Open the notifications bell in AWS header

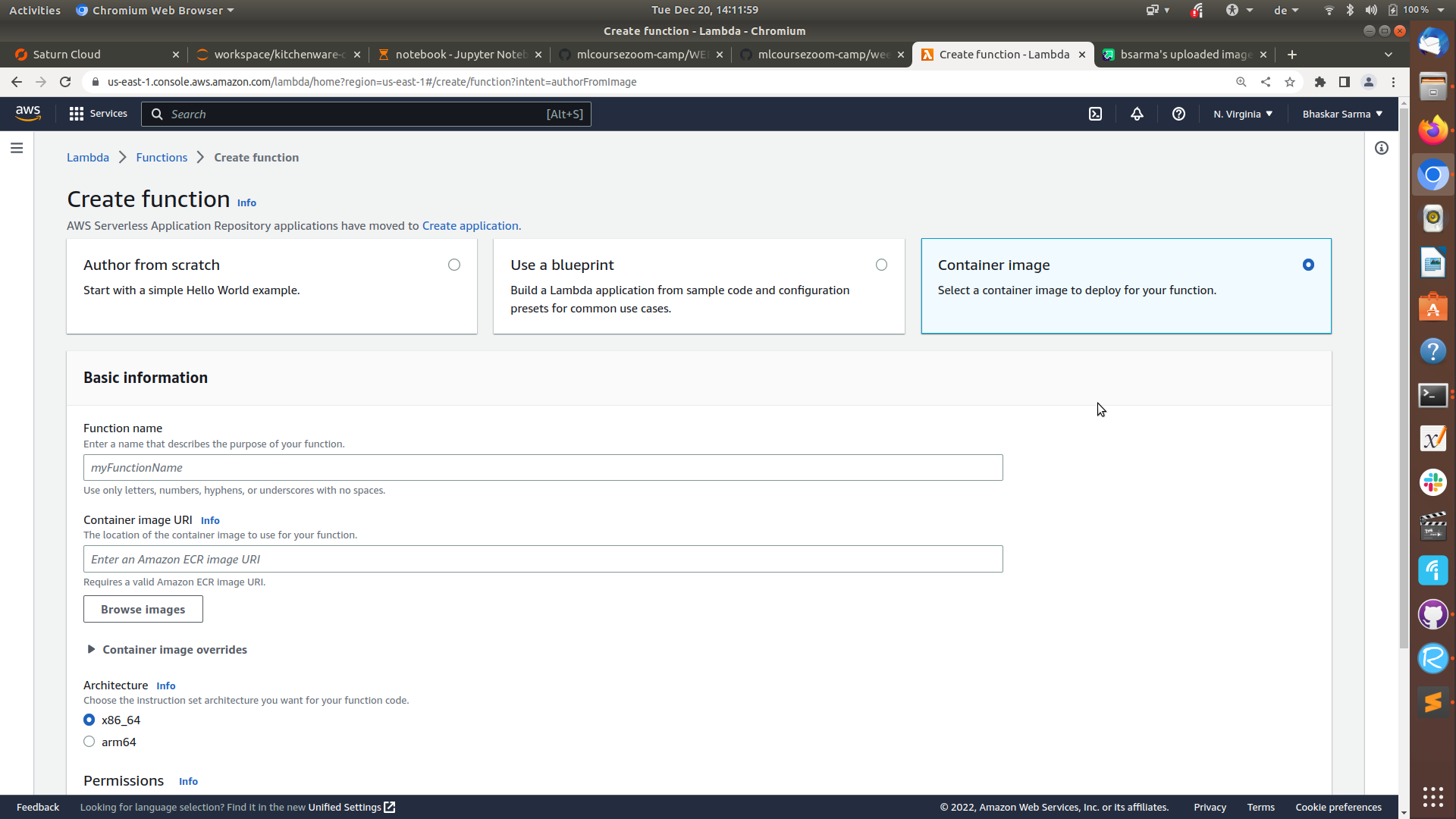click(x=1137, y=114)
